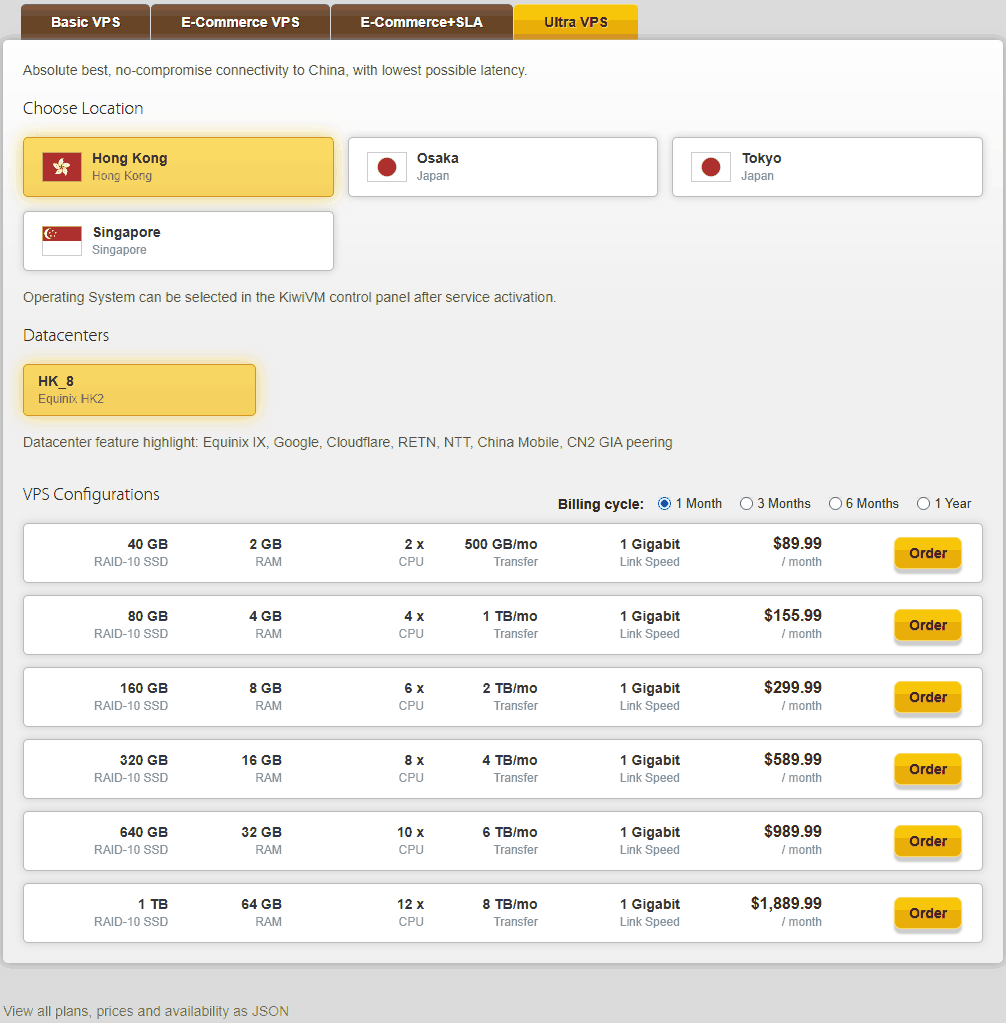Click the Datacenter feature highlight text

(x=348, y=442)
